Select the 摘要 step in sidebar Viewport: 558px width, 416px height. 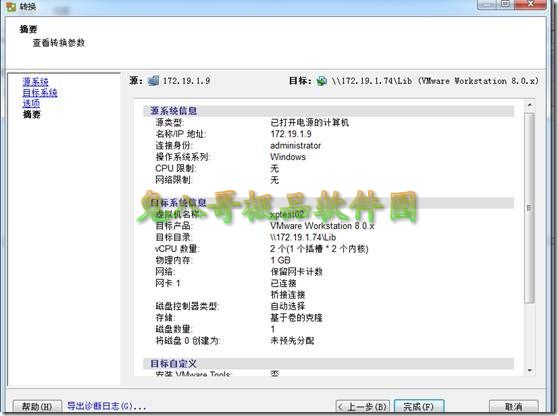[31, 114]
